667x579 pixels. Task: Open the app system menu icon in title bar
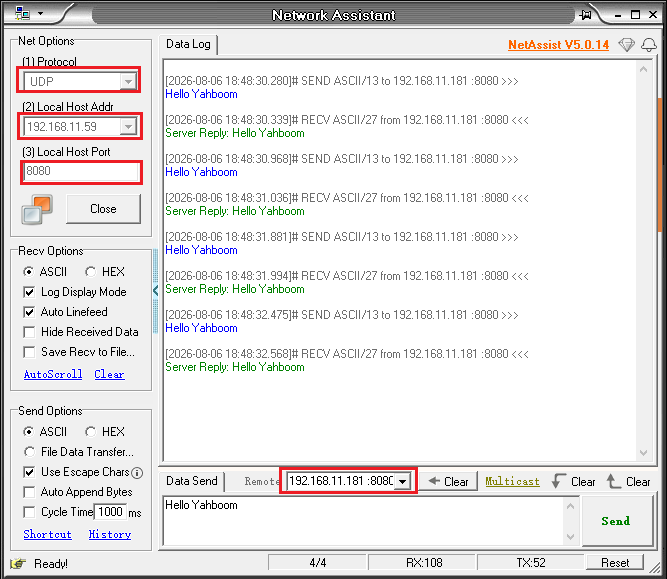[x=22, y=14]
